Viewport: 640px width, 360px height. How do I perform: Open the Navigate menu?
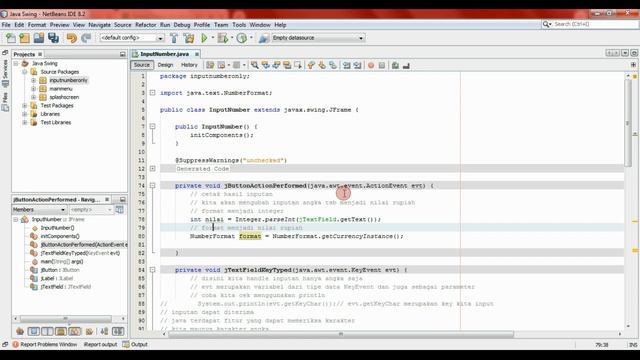pos(100,25)
